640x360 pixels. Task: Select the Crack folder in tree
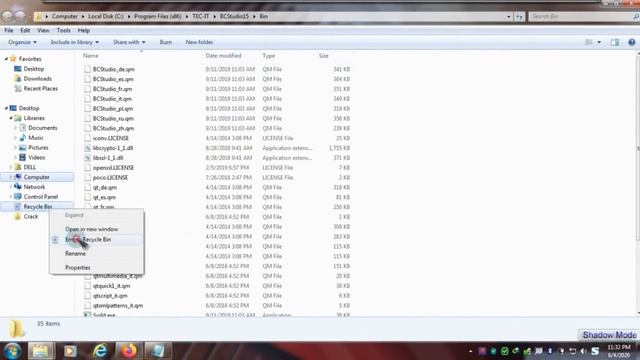point(31,216)
